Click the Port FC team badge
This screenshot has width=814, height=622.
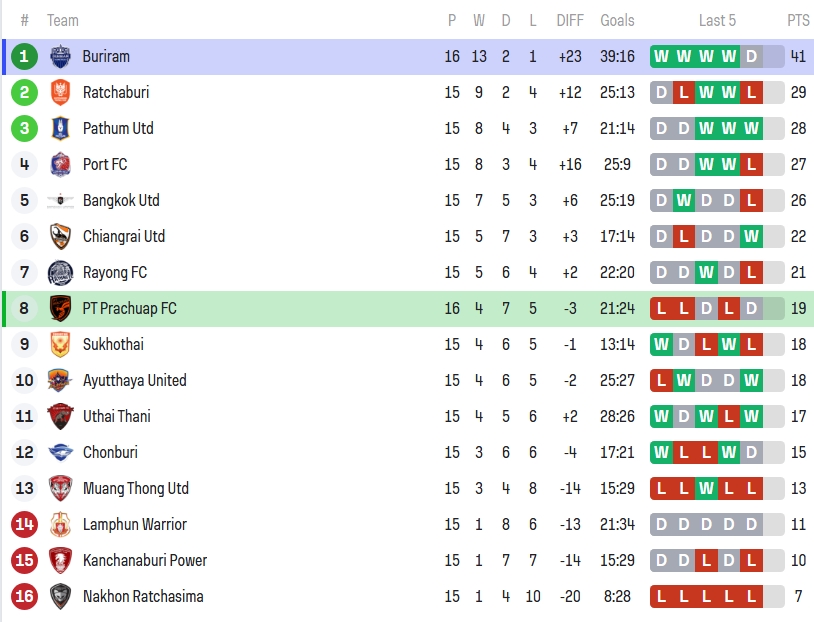click(x=60, y=165)
